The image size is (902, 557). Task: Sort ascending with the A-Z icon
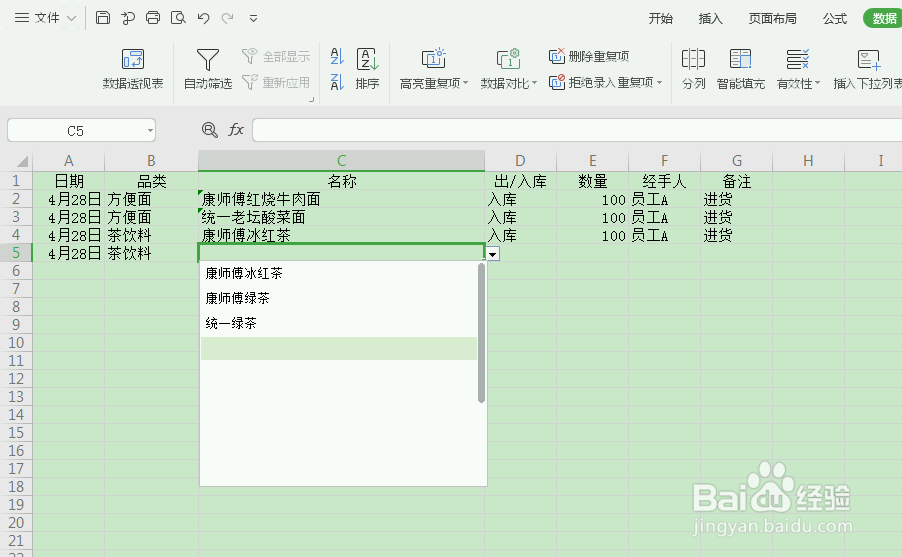click(x=337, y=56)
